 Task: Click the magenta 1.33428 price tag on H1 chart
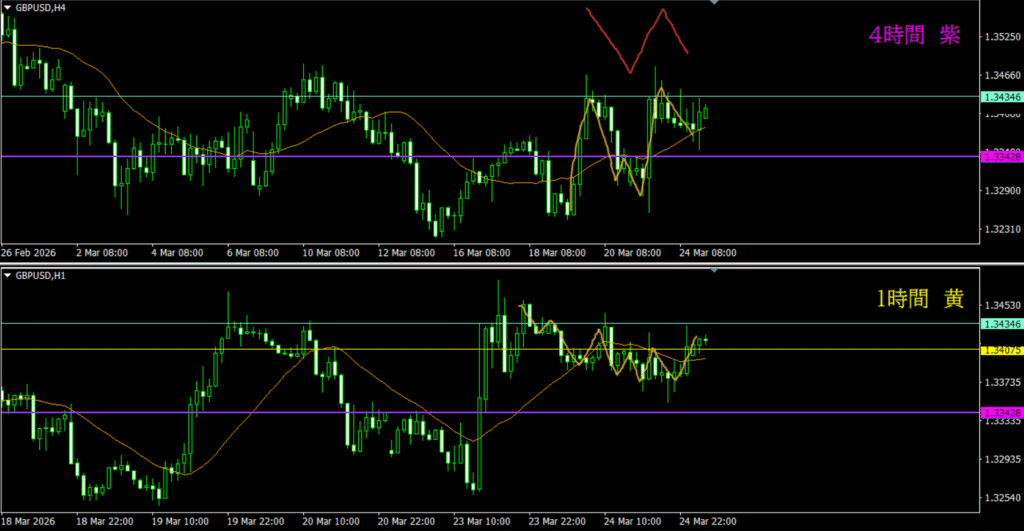click(1001, 413)
